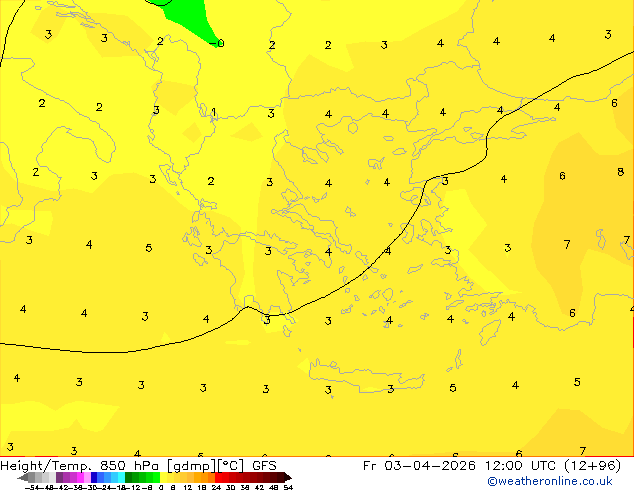Open the weatheronline.co.uk link

(550, 481)
